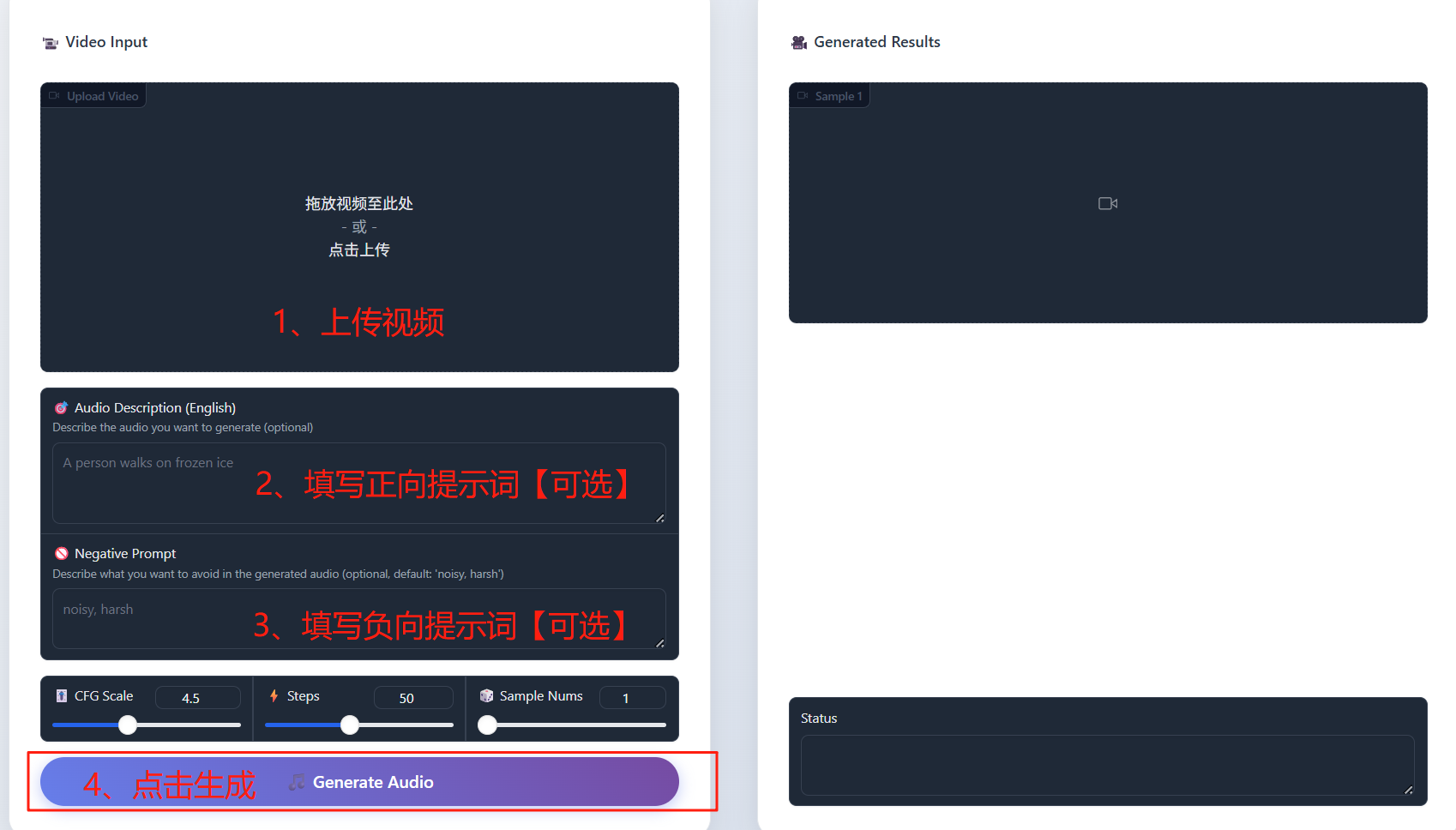
Task: Click the Video Input heading
Action: pyautogui.click(x=106, y=42)
